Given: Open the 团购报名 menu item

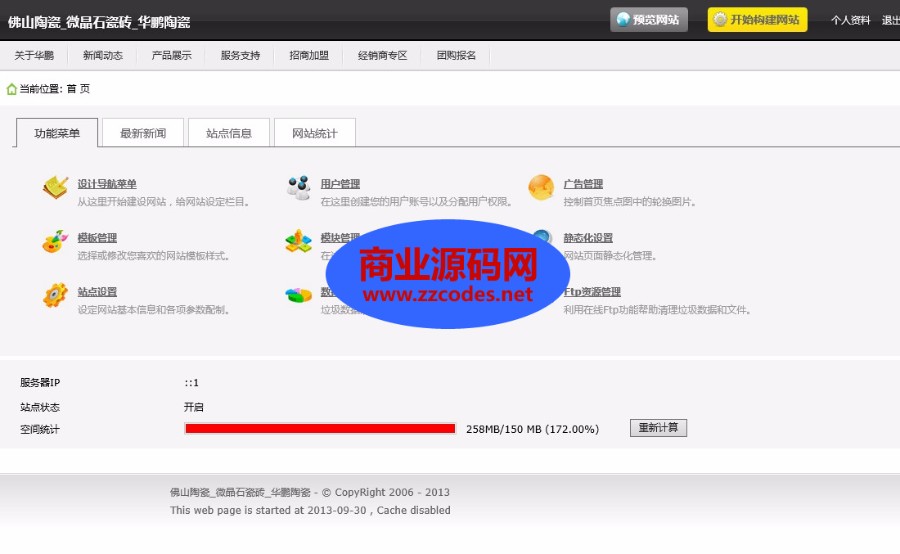Looking at the screenshot, I should click(456, 56).
